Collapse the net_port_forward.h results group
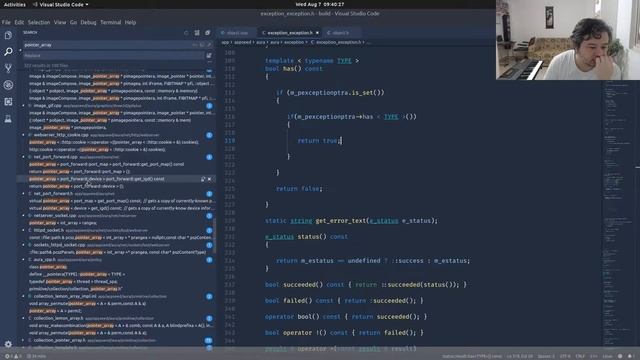640x360 pixels. point(23,194)
